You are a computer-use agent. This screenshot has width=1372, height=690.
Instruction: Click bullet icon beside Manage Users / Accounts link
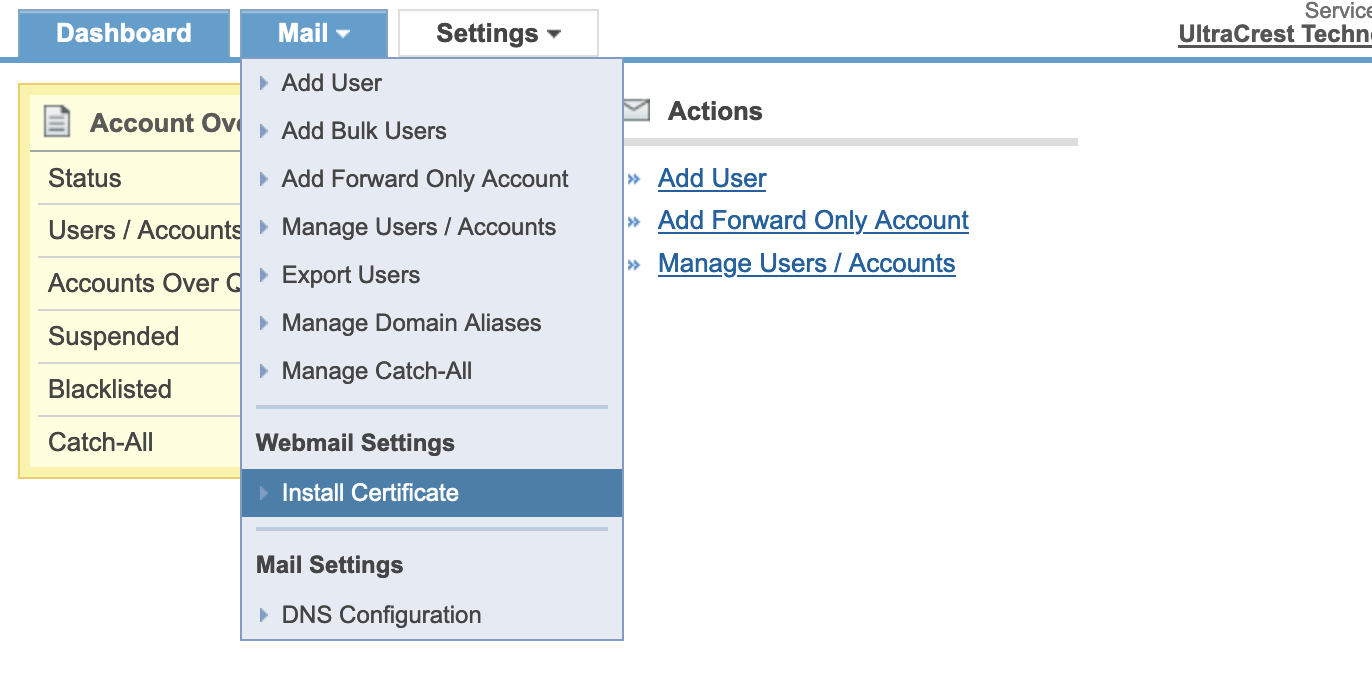point(634,265)
